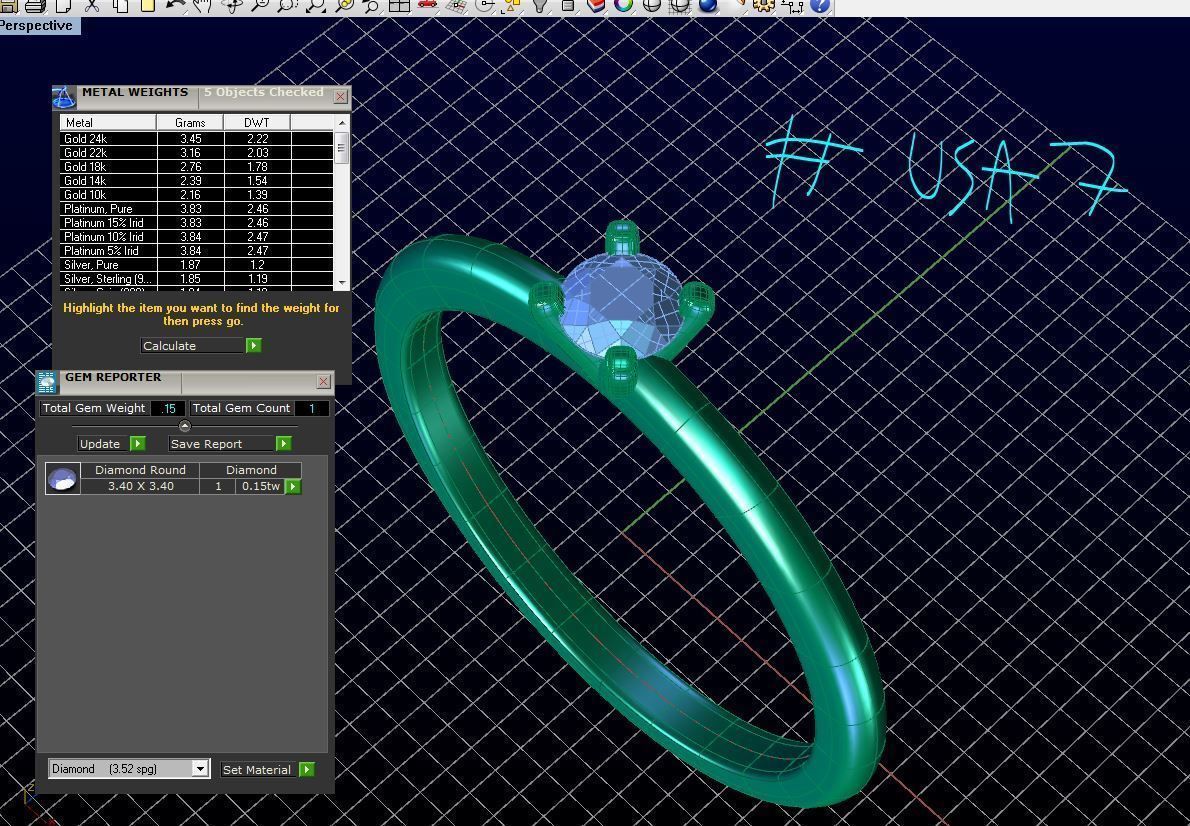This screenshot has width=1190, height=826.
Task: Select the Silver, Pure row
Action: [197, 265]
